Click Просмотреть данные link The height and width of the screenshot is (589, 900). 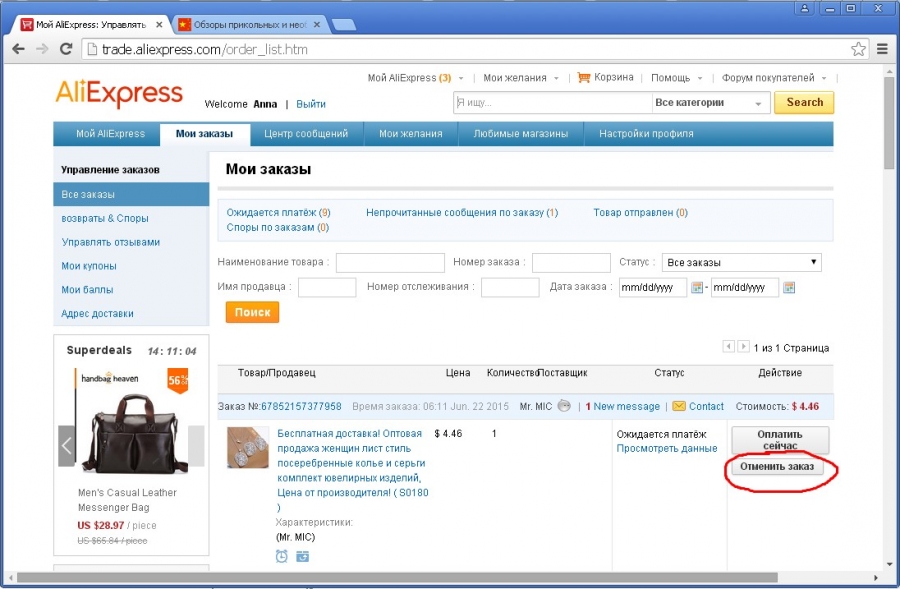coord(667,448)
